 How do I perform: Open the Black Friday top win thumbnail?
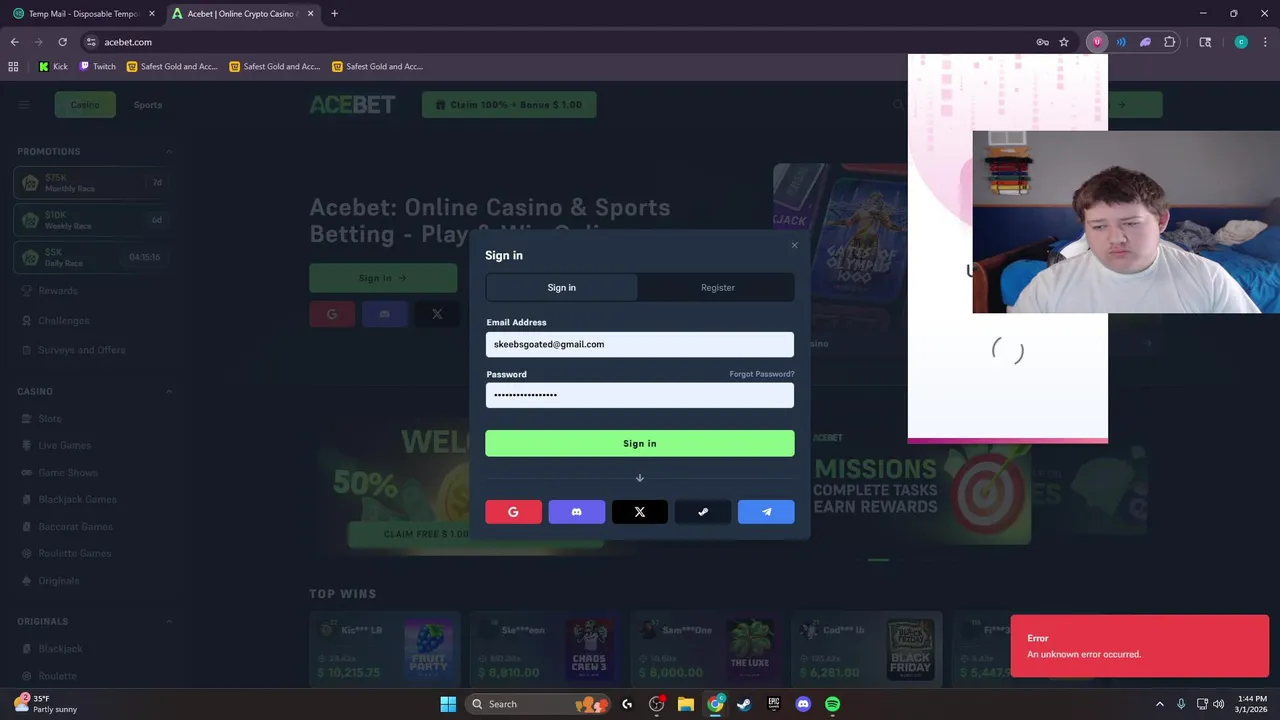910,649
